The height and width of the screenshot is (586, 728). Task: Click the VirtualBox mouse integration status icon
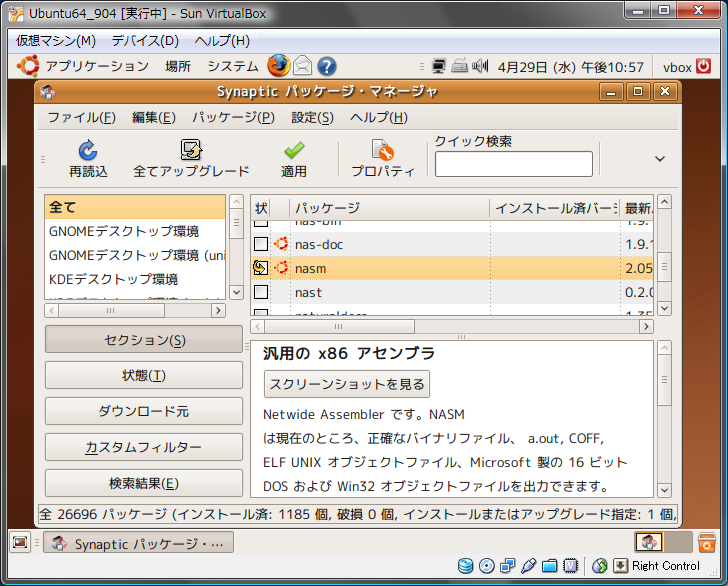coord(599,566)
